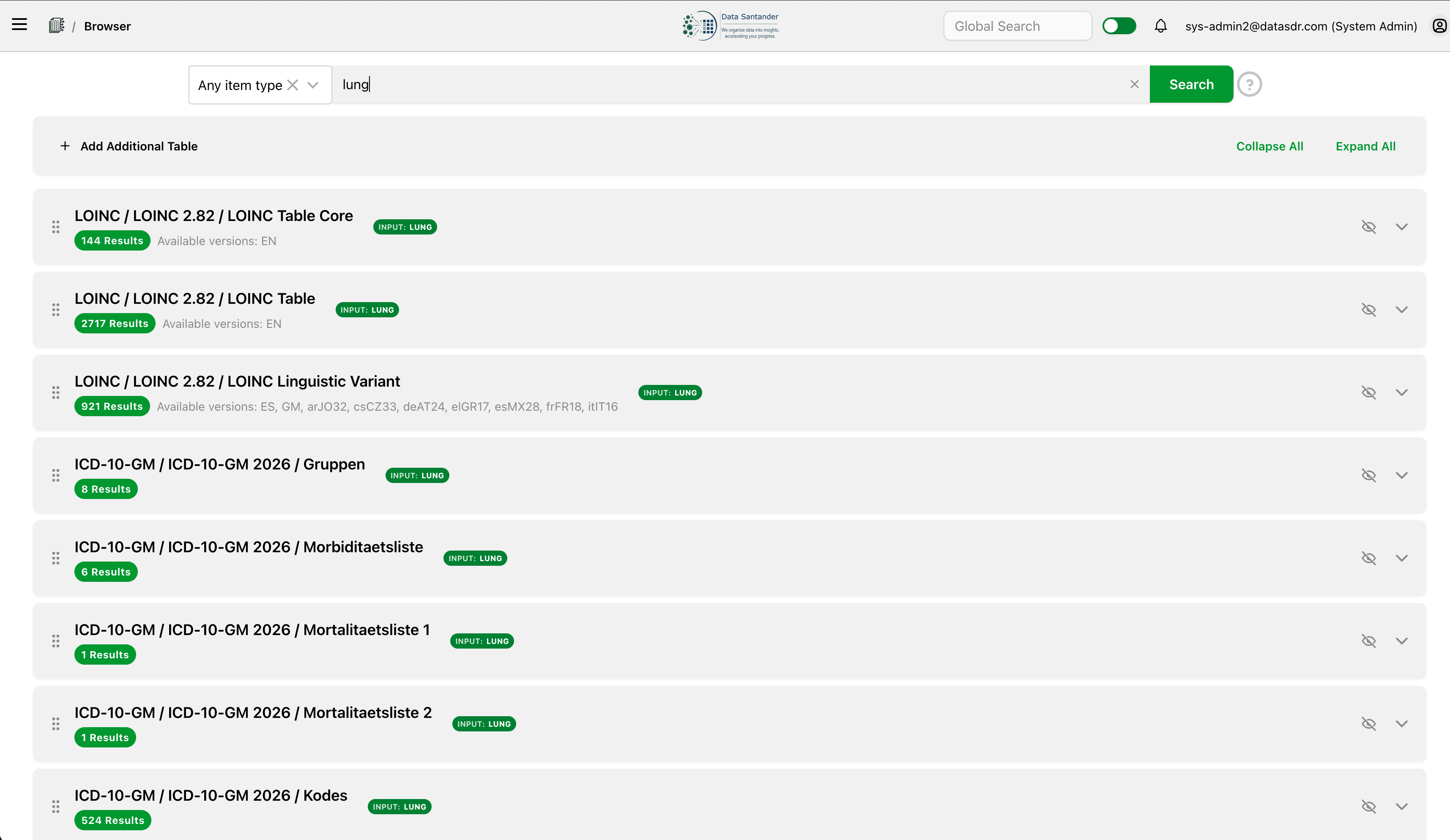Open the user account profile icon
The height and width of the screenshot is (840, 1450).
[1439, 26]
